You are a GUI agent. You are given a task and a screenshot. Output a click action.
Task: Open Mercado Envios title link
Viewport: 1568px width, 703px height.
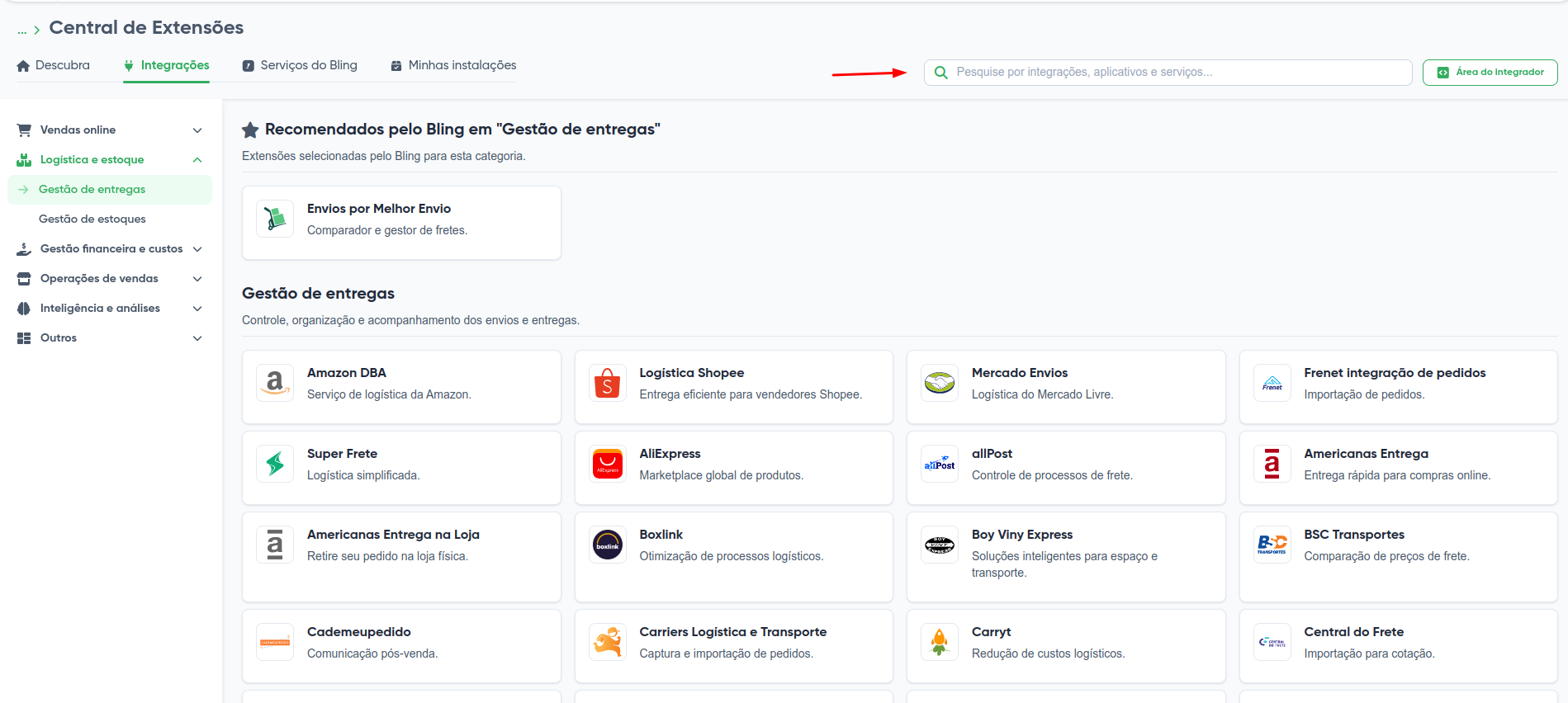[x=1020, y=373]
